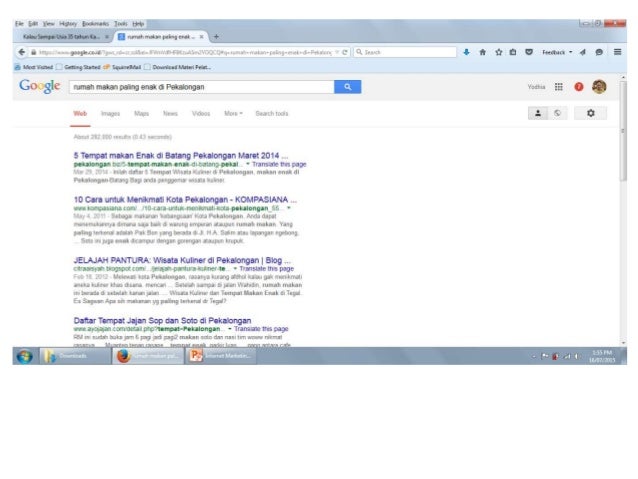Click the Google logo
Image resolution: width=638 pixels, height=479 pixels.
click(39, 86)
